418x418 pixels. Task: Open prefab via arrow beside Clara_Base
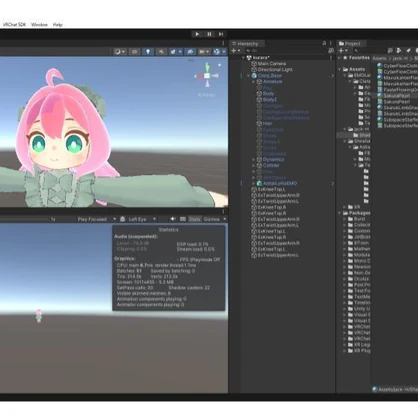click(x=332, y=76)
